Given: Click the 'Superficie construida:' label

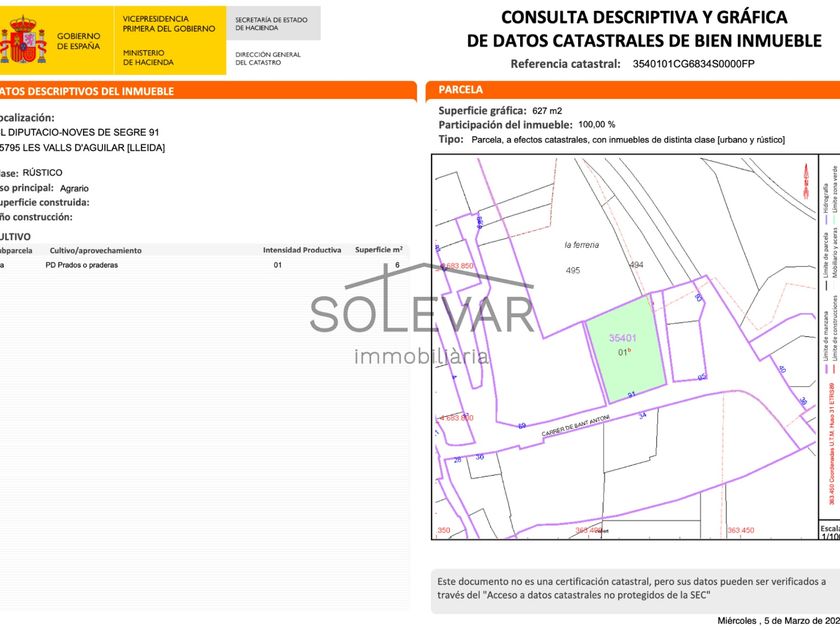Looking at the screenshot, I should pyautogui.click(x=44, y=202).
